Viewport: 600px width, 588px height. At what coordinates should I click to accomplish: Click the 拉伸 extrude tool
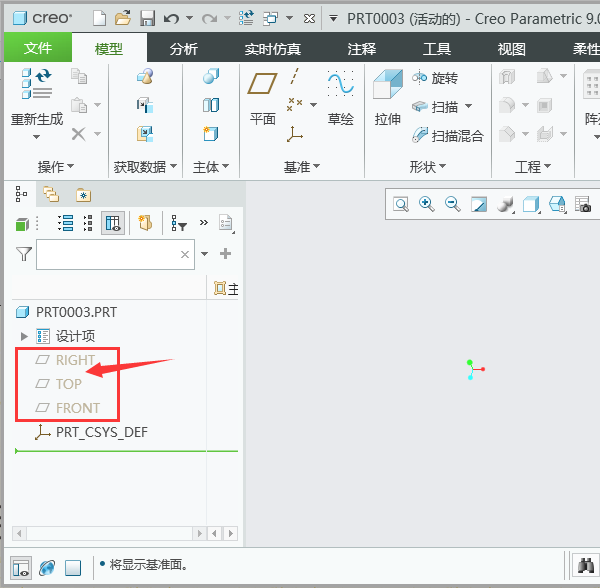tap(388, 98)
